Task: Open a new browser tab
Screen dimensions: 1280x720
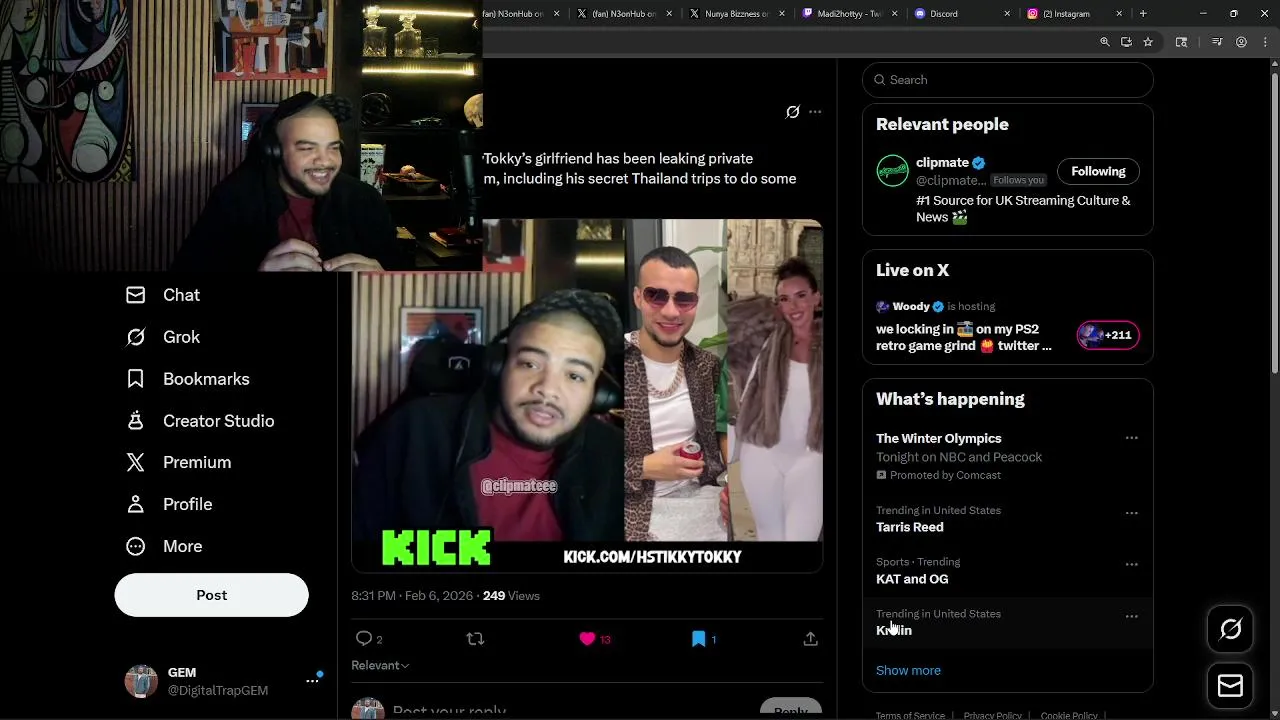Action: (1143, 14)
